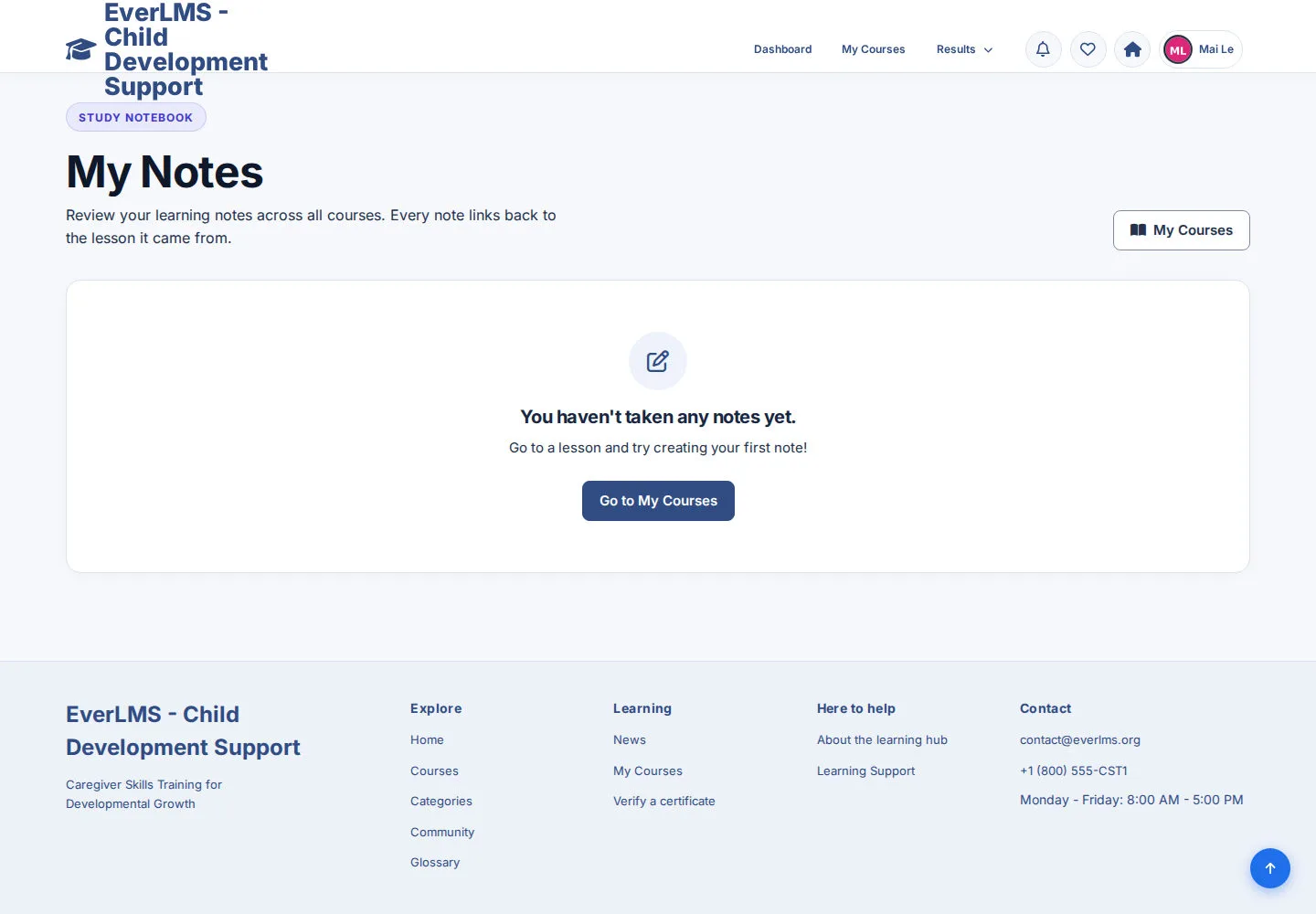
Task: Open the Categories footer link
Action: click(x=441, y=801)
